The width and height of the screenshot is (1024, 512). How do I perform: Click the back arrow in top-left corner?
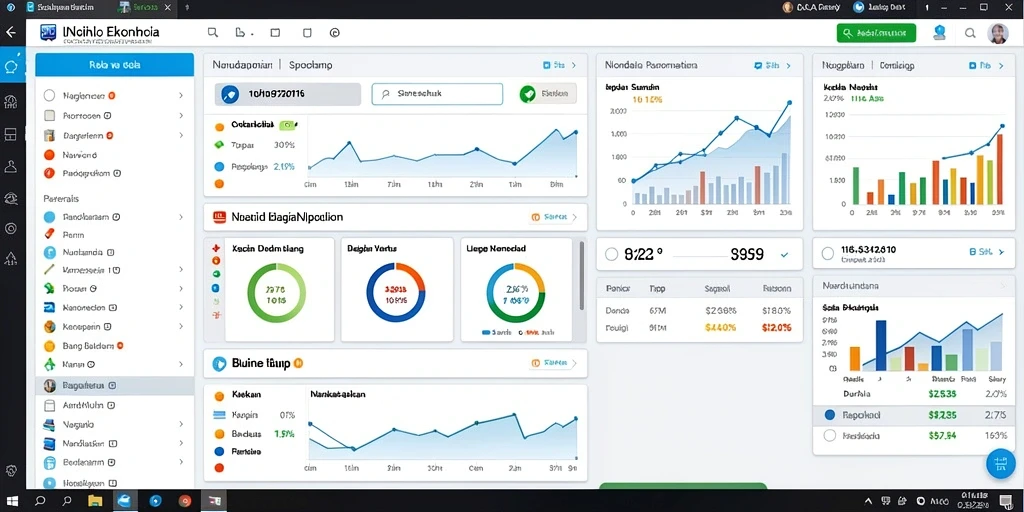tap(10, 32)
